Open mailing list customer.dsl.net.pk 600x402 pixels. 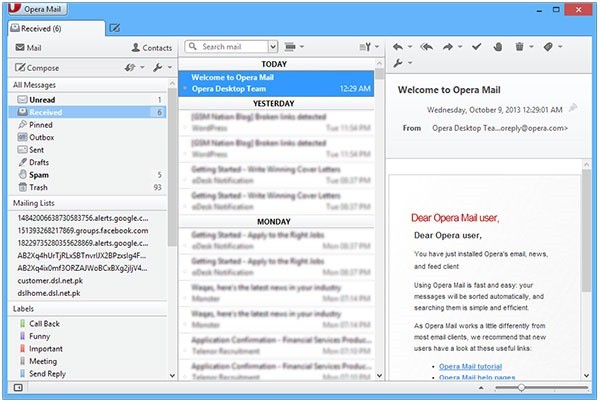(50, 281)
